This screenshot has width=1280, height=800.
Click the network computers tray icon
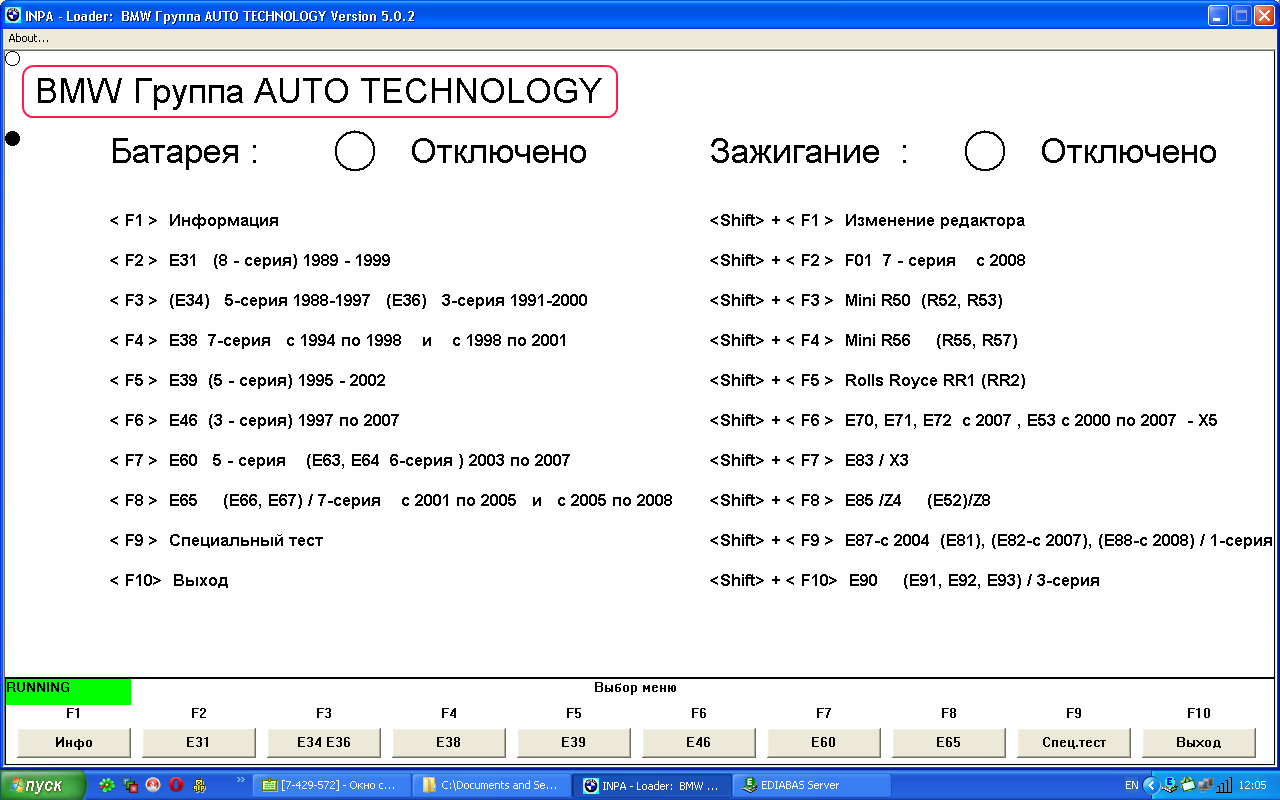[x=1205, y=785]
